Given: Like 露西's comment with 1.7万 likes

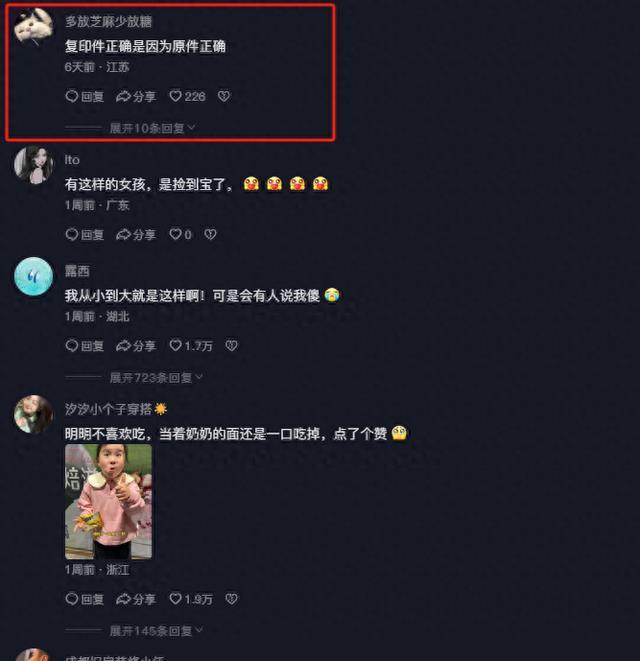Looking at the screenshot, I should click(x=191, y=346).
